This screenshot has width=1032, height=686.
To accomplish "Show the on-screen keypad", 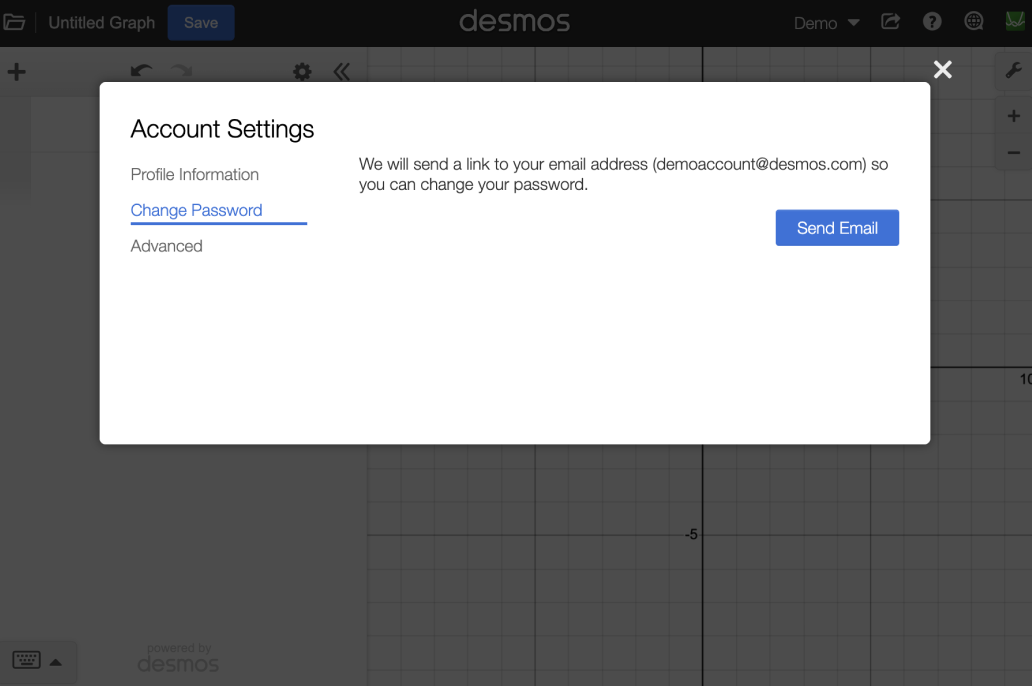I will [27, 660].
